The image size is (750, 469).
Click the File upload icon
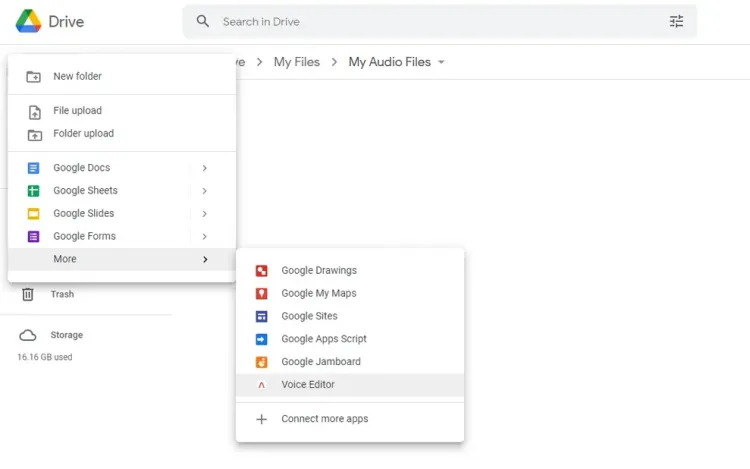34,112
